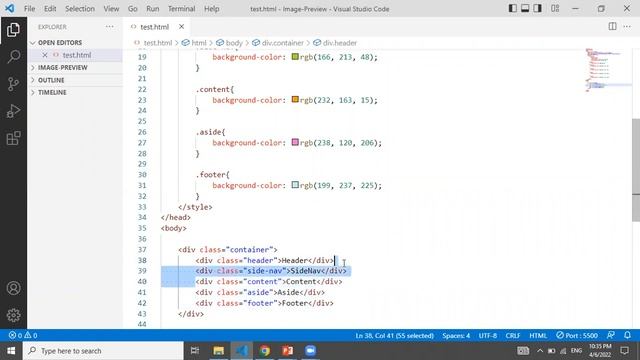Open the Accounts menu icon
640x360 pixels.
click(x=13, y=288)
